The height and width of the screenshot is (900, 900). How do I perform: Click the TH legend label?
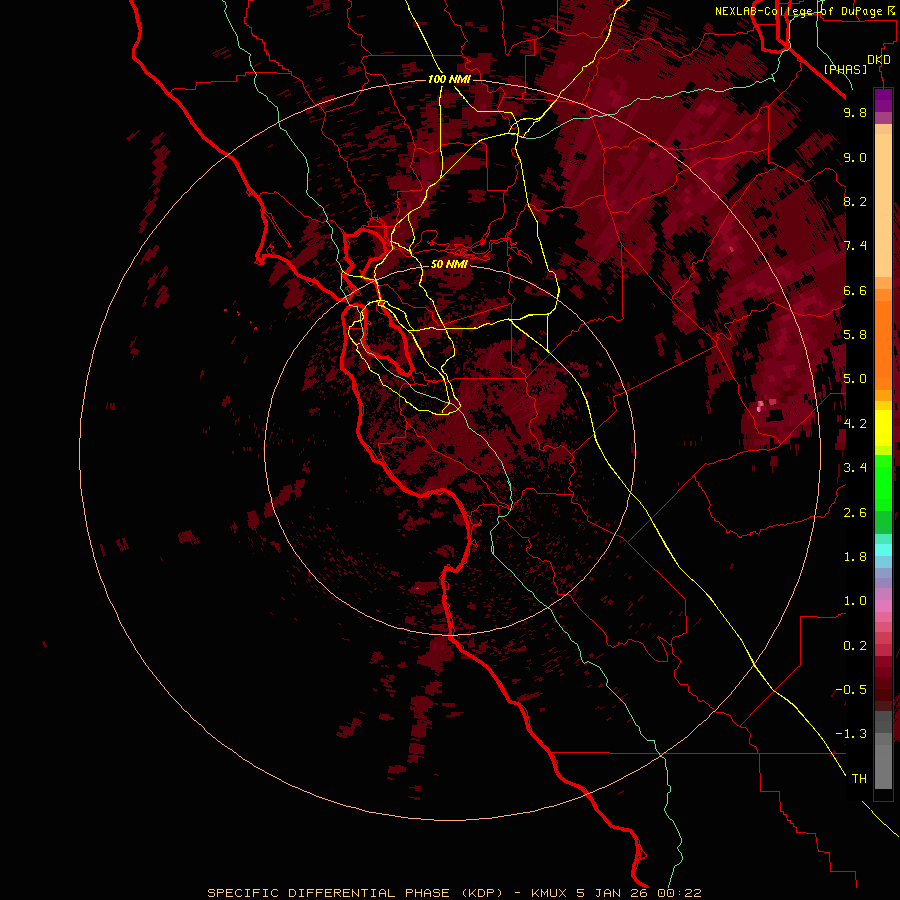[859, 779]
